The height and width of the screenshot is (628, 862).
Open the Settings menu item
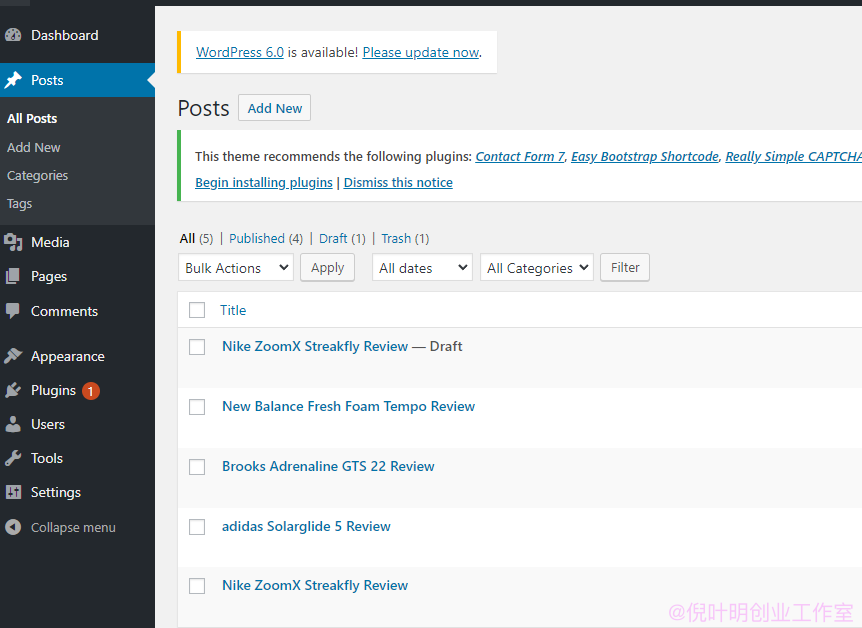tap(56, 492)
